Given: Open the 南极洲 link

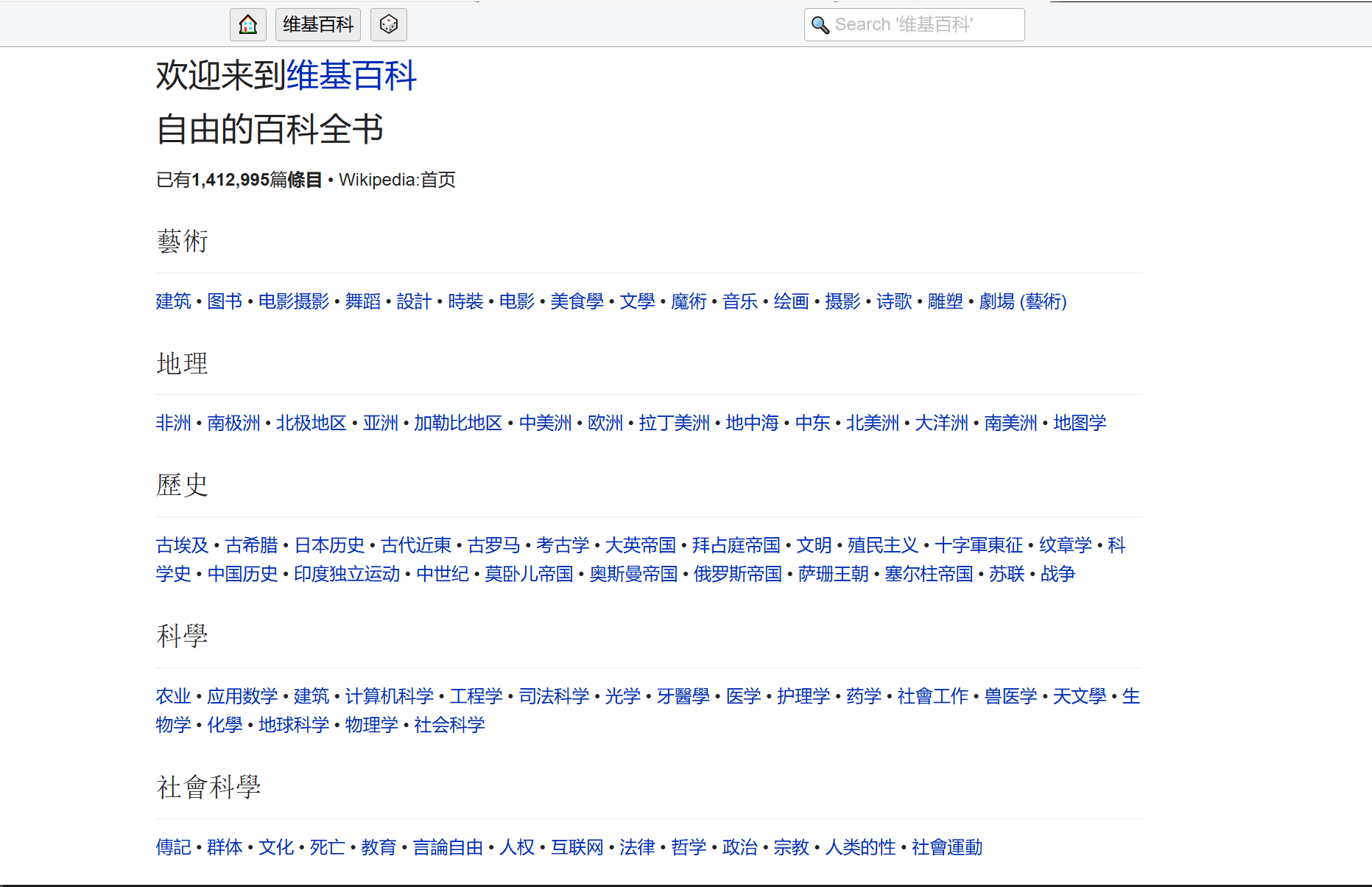Looking at the screenshot, I should click(x=233, y=423).
